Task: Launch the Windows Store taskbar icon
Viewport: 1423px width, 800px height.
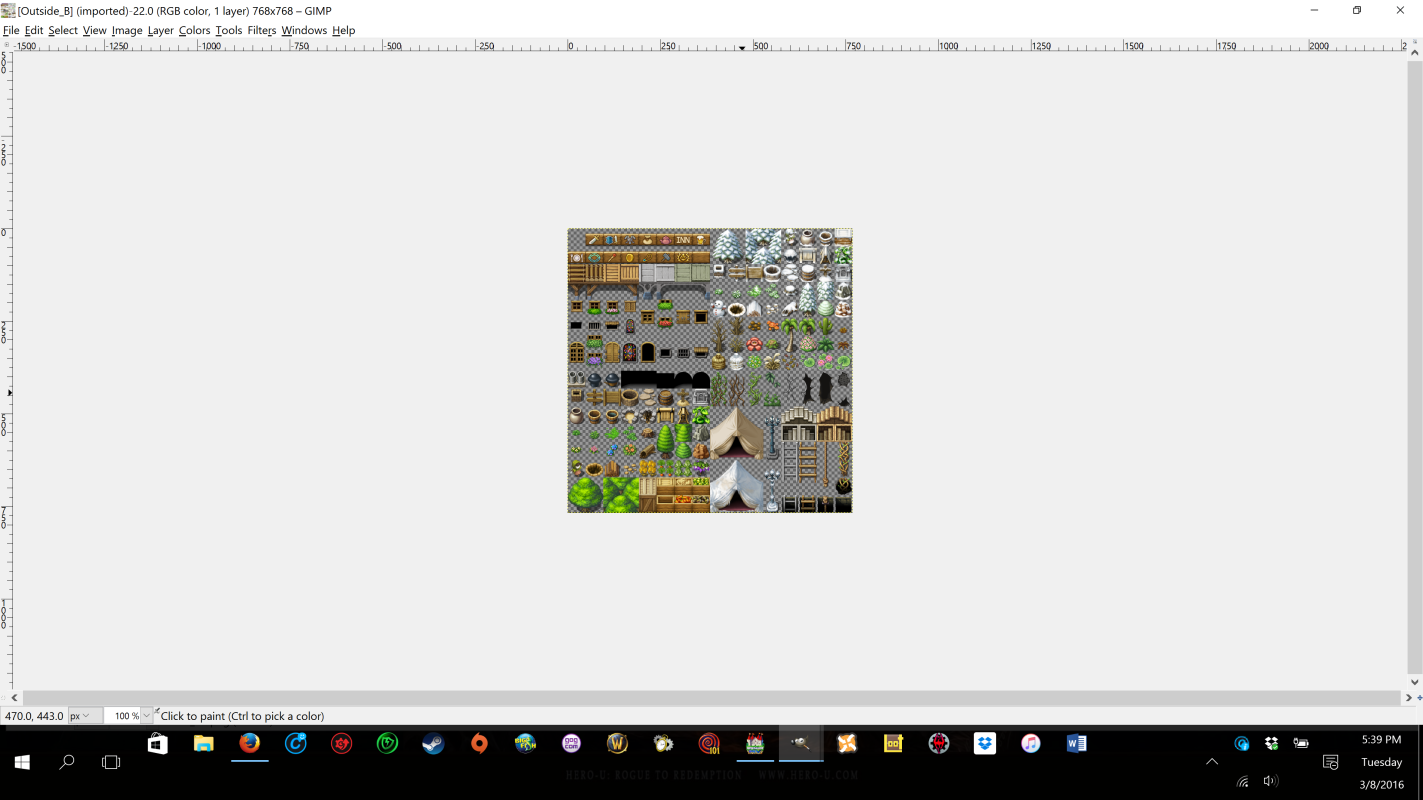Action: click(x=157, y=744)
